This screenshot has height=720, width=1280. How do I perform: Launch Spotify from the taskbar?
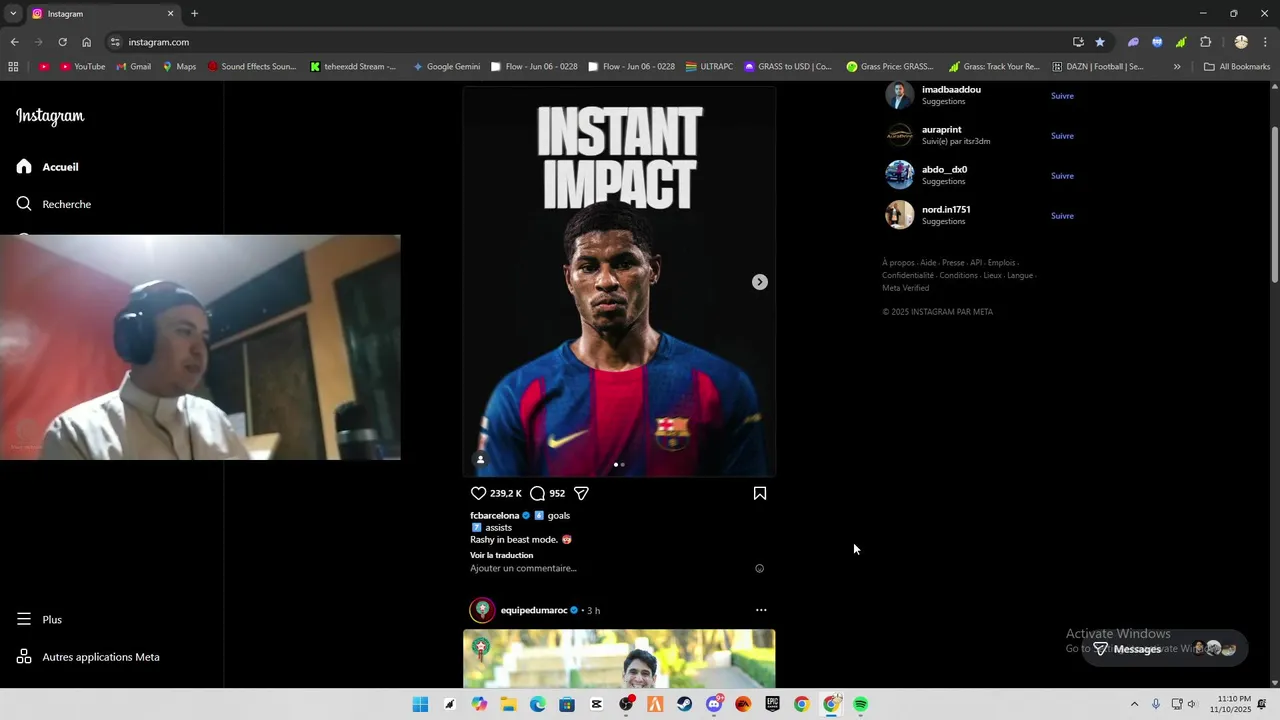(x=860, y=704)
